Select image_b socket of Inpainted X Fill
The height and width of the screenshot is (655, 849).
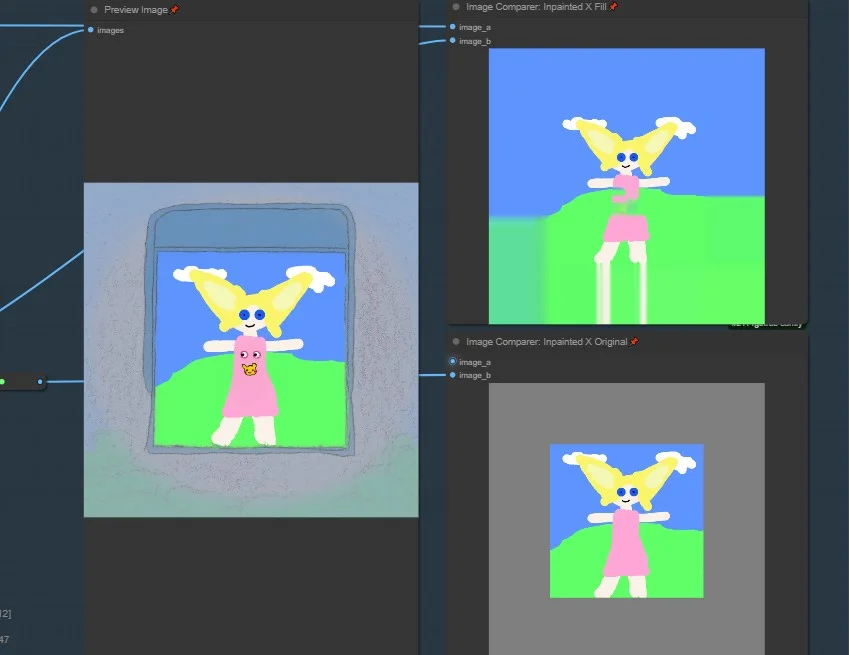pos(453,41)
